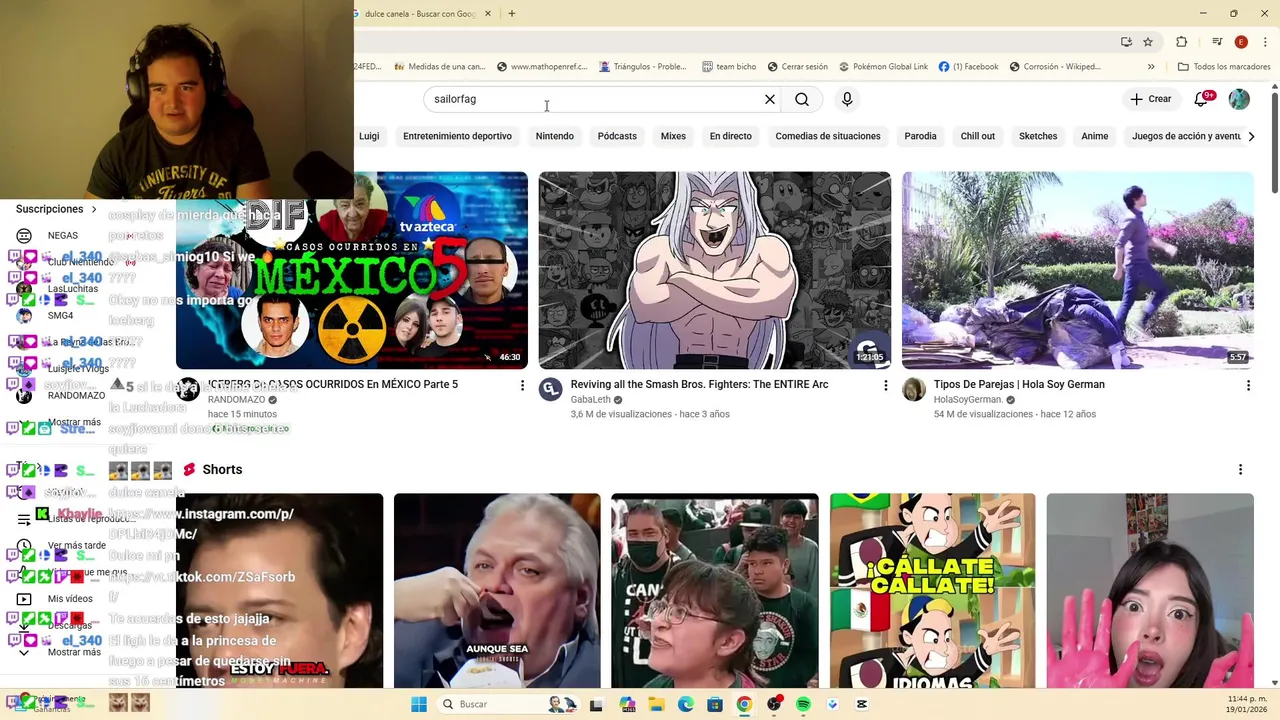
Task: Open the ¡CÁLLATE CÁLLATE! Short
Action: tap(933, 591)
